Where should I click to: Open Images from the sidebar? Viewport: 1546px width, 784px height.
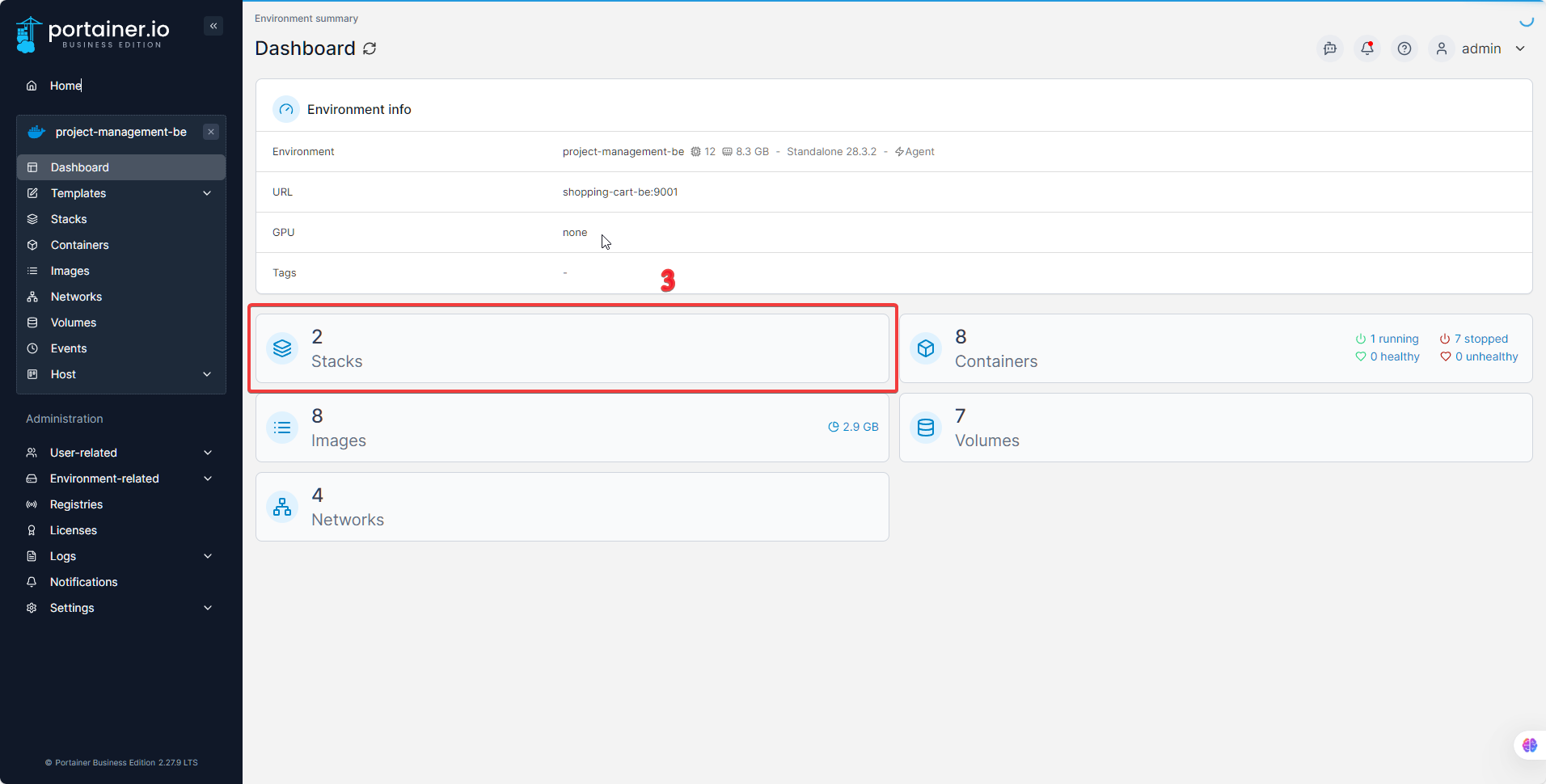click(121, 271)
